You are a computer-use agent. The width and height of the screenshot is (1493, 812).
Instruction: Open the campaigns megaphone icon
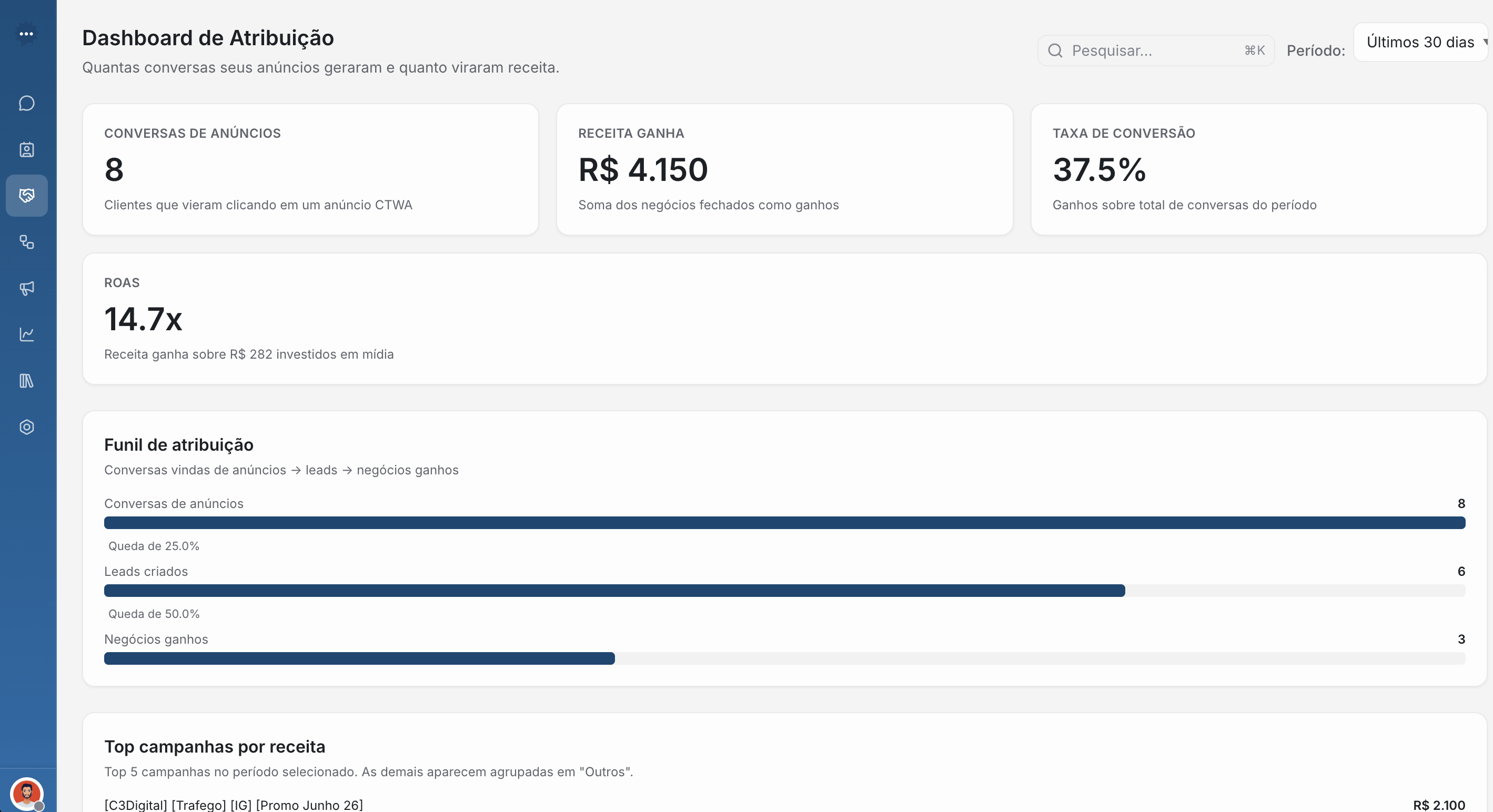pos(27,289)
